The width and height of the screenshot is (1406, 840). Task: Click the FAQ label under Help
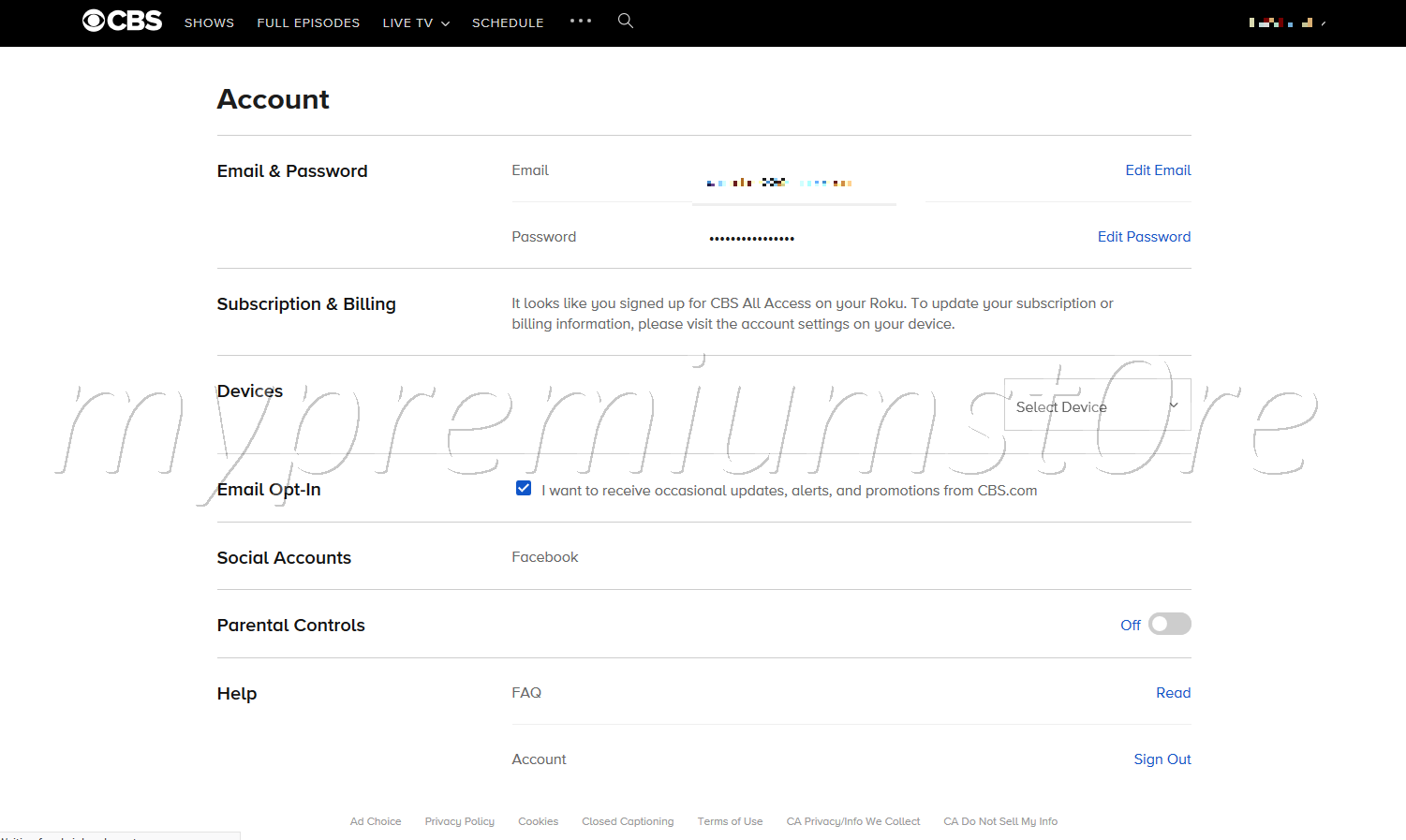pos(526,693)
